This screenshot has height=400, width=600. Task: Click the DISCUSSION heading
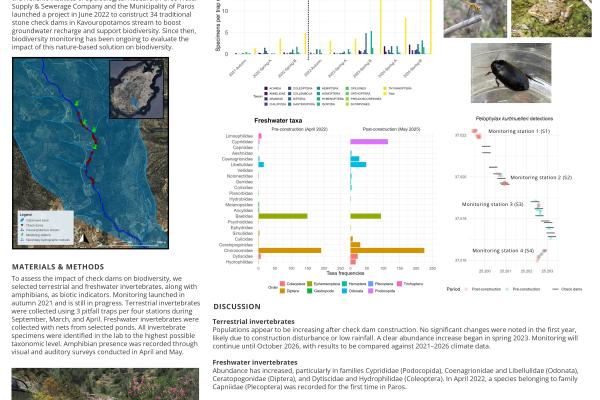coord(237,307)
